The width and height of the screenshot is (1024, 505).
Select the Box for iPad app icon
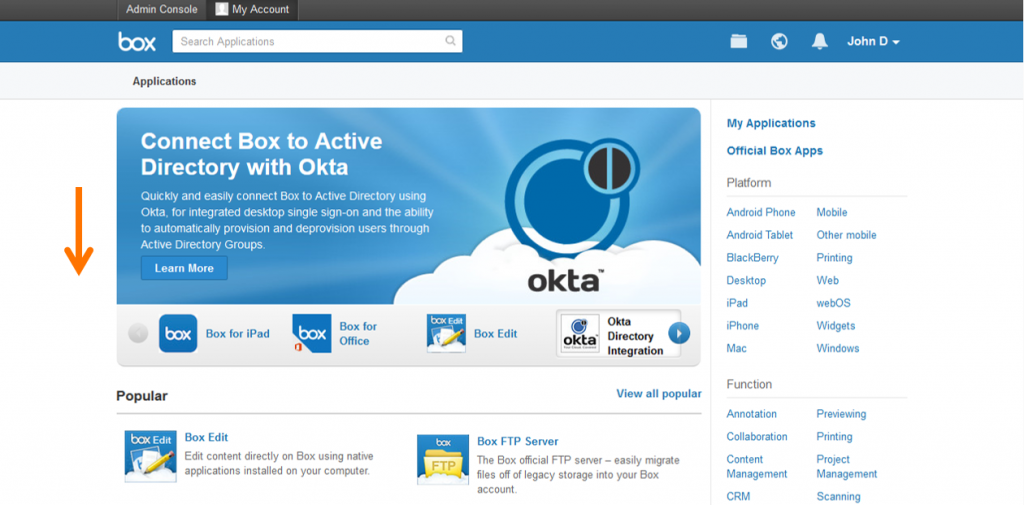click(178, 334)
